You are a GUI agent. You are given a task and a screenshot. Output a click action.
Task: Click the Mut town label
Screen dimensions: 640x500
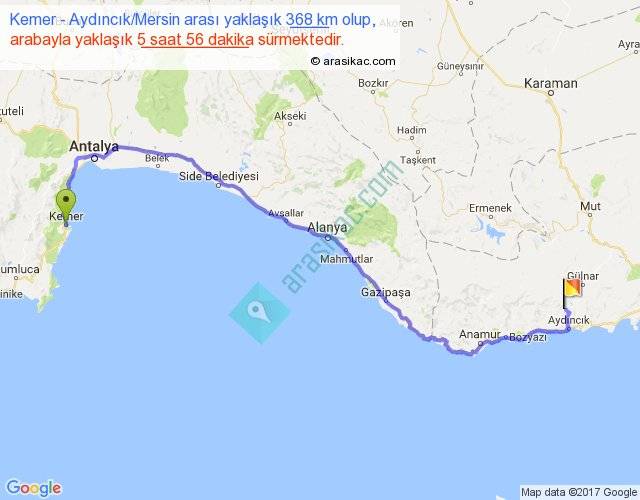pyautogui.click(x=590, y=206)
